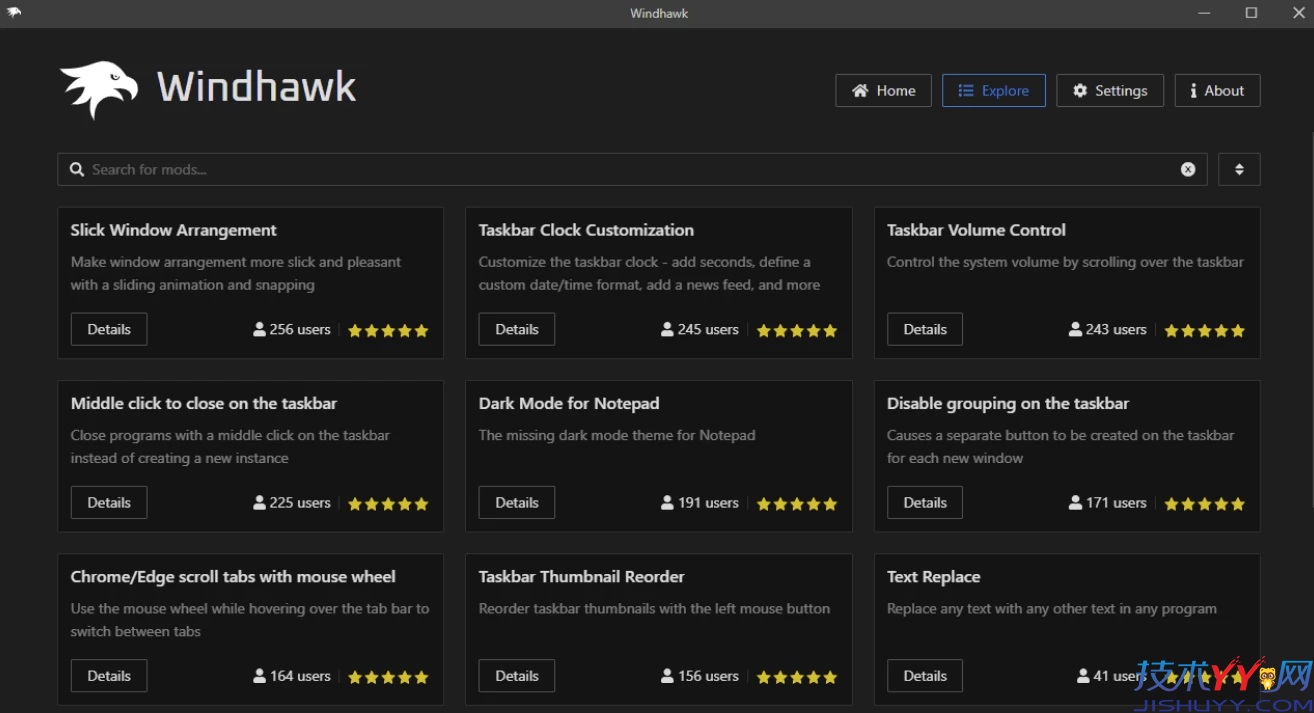The height and width of the screenshot is (713, 1314).
Task: Toggle the fourth star on Middle click mod
Action: coord(404,503)
